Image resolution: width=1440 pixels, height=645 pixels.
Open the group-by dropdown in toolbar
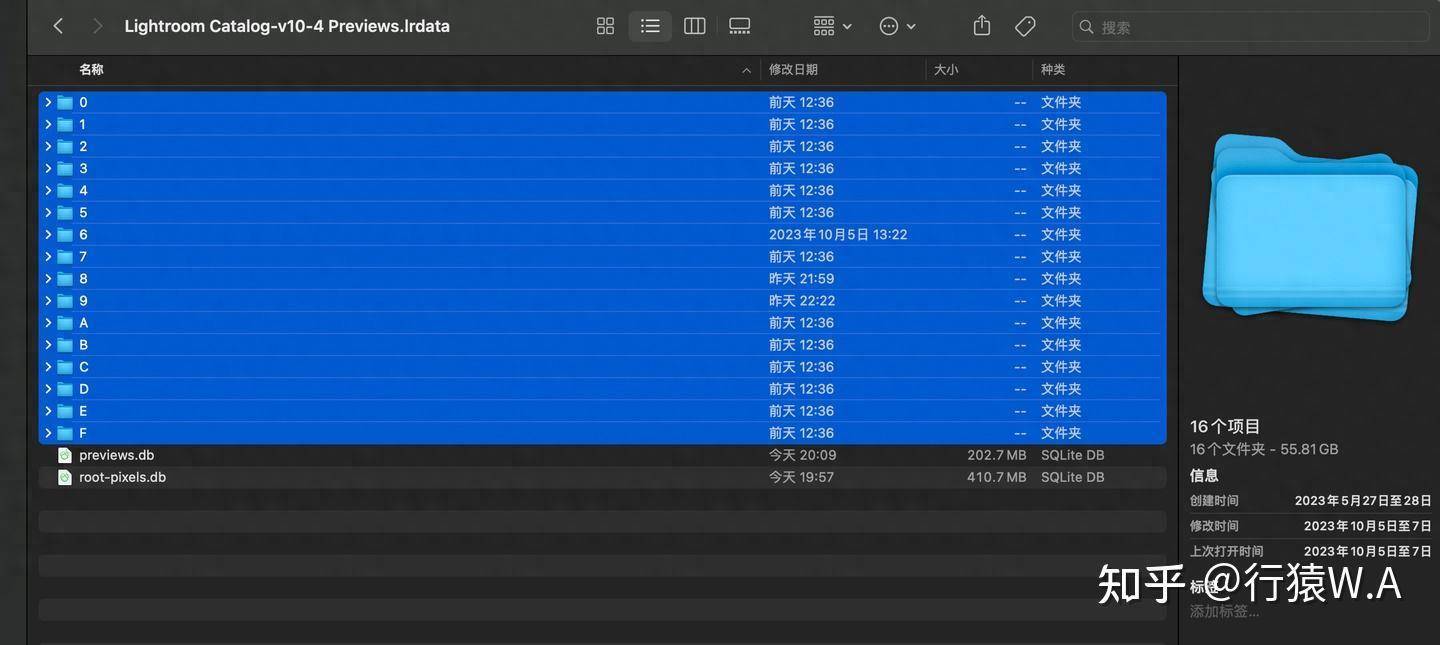click(x=831, y=26)
